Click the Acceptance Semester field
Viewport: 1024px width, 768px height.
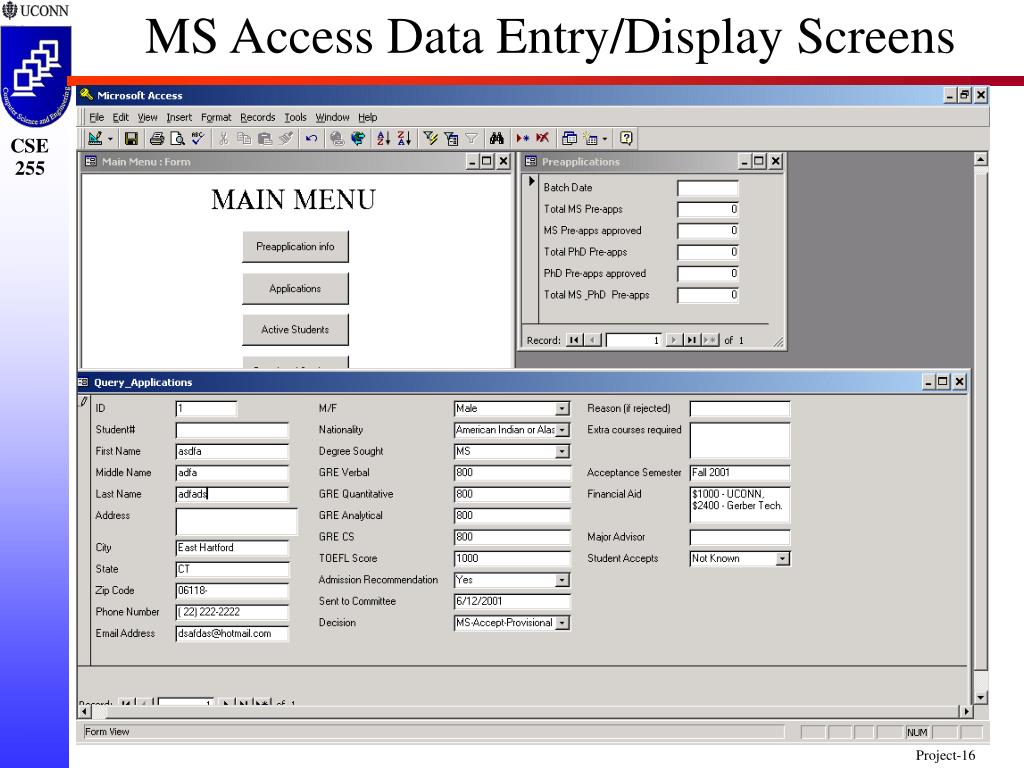point(740,473)
